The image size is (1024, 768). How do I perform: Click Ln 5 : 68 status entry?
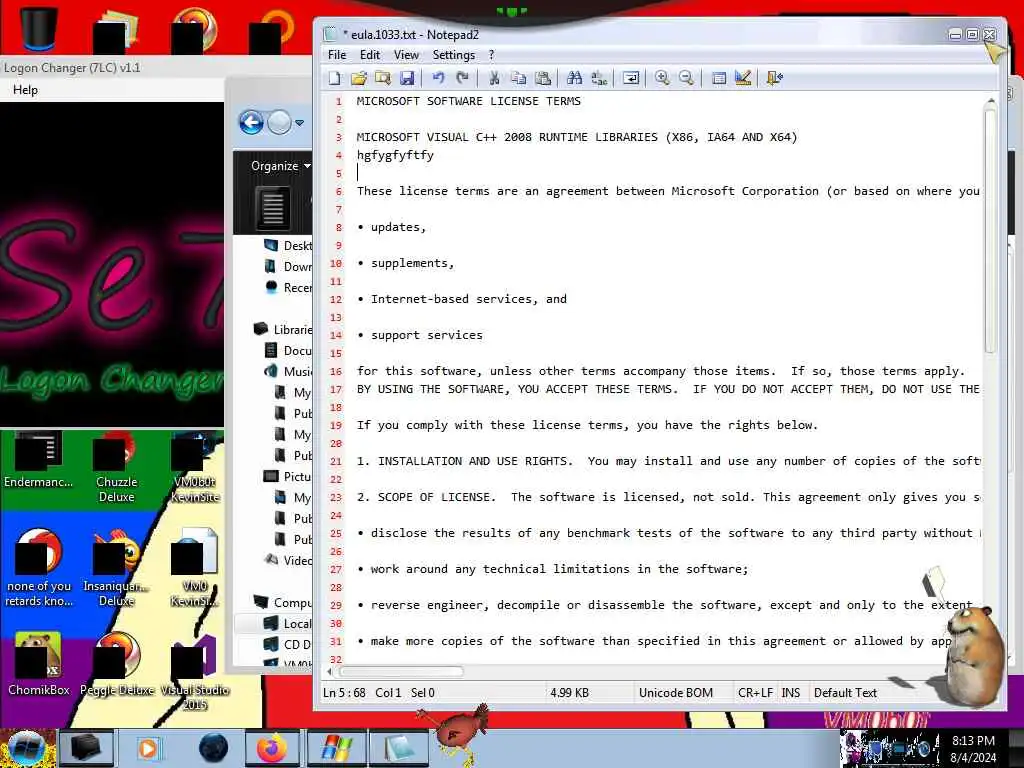(344, 693)
